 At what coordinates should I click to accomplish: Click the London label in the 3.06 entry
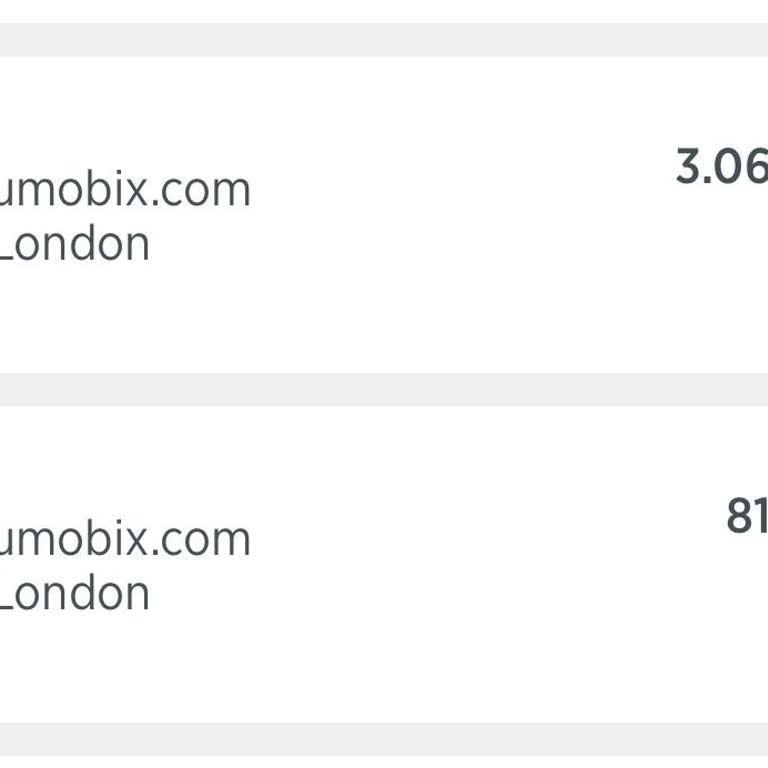pyautogui.click(x=75, y=245)
